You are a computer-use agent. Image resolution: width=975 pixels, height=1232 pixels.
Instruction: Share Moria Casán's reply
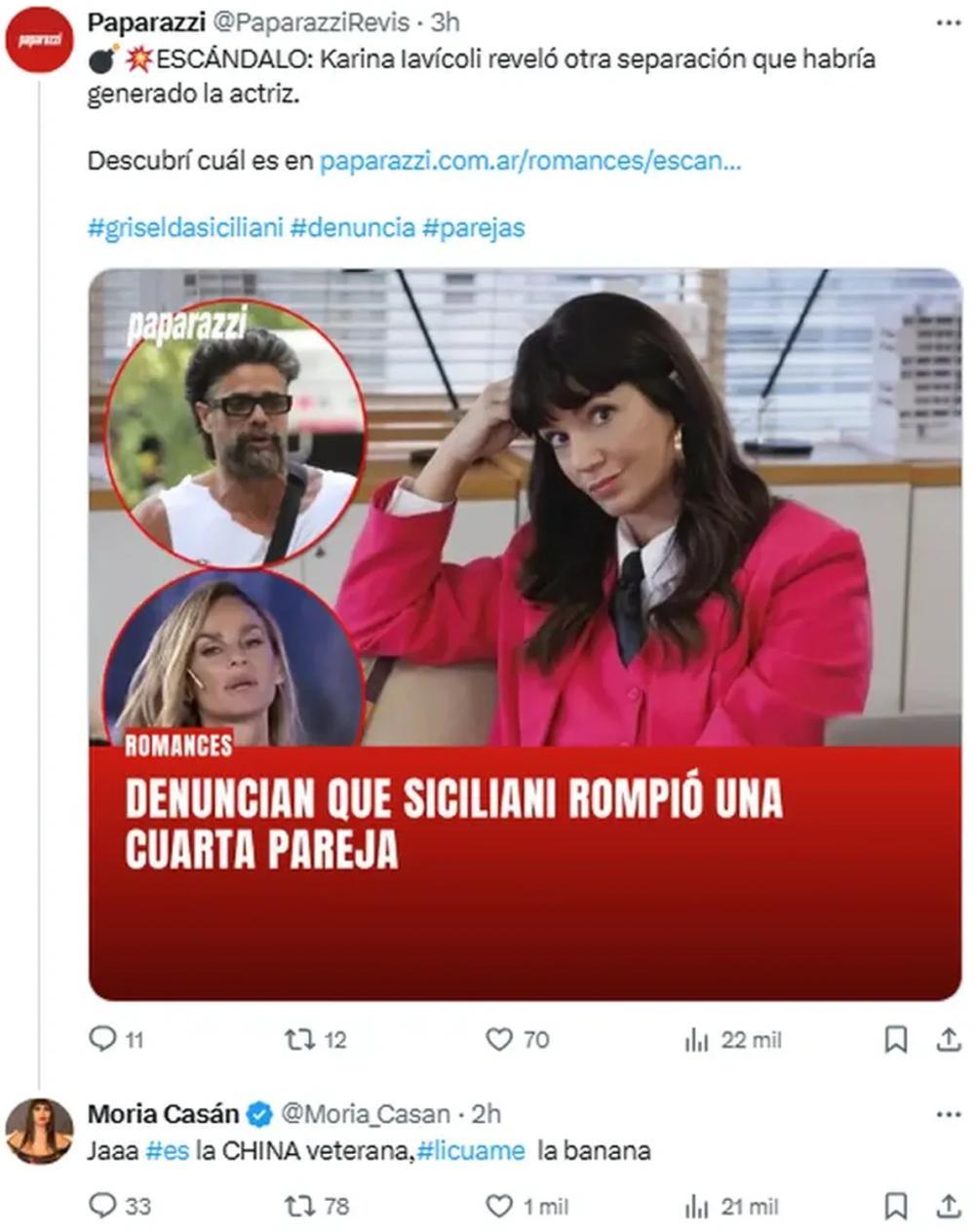point(949,1208)
